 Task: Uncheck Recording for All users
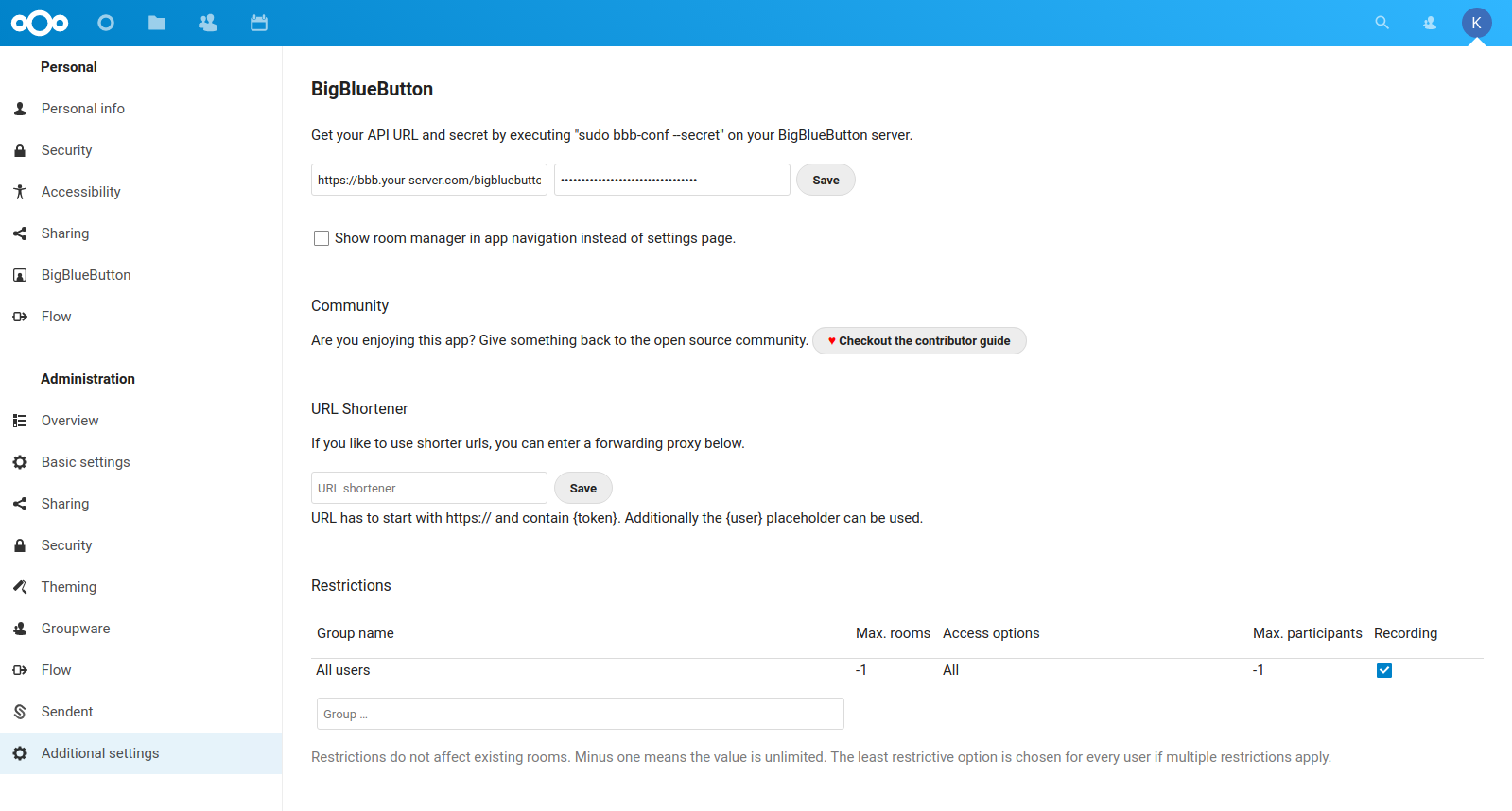(x=1384, y=670)
